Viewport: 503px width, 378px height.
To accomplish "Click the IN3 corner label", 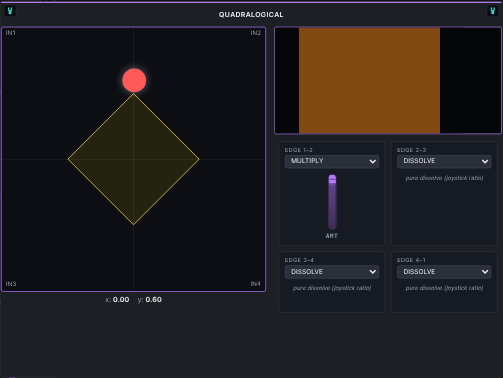I will pos(11,284).
